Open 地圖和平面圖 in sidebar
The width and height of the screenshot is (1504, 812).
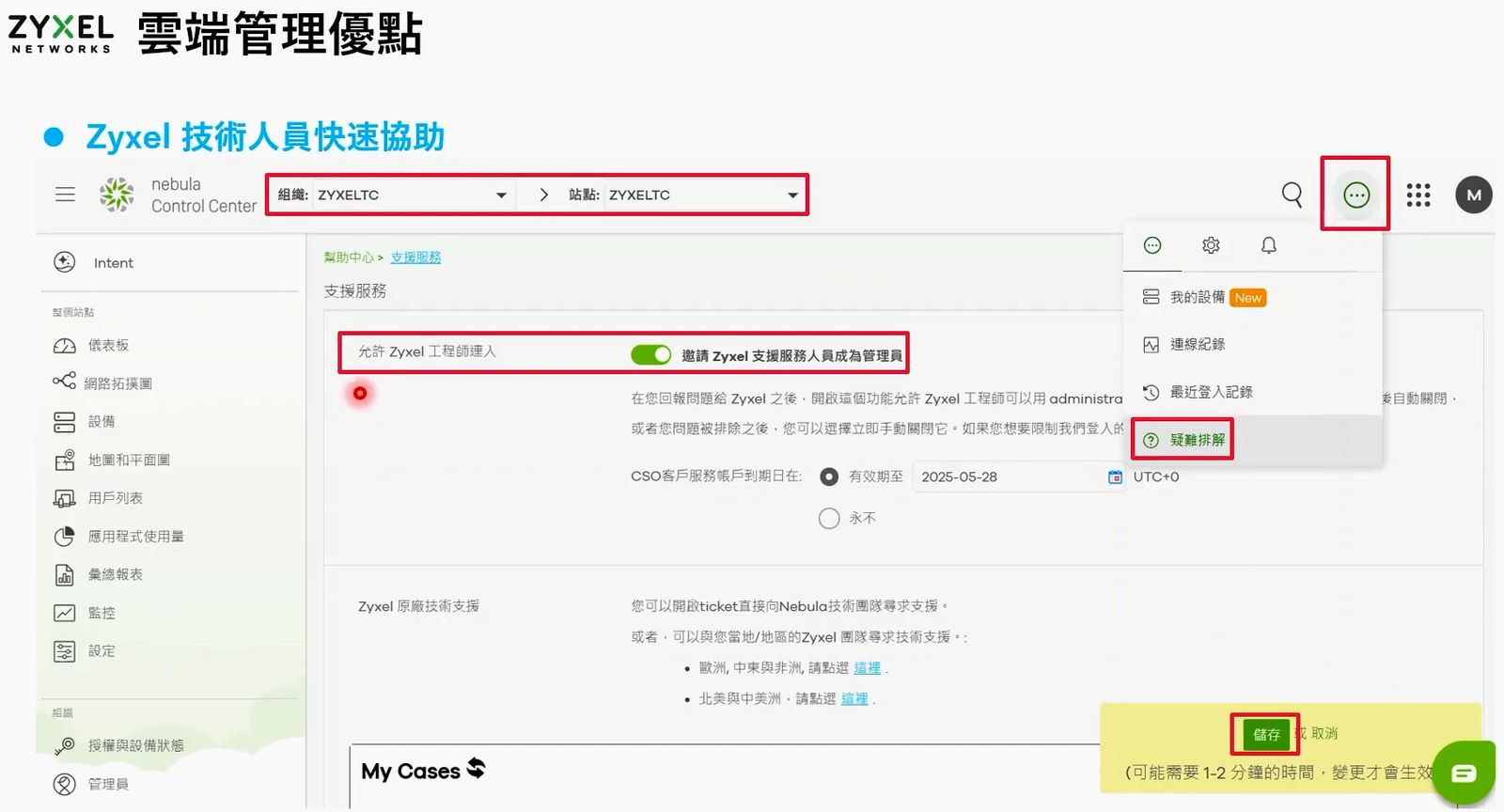pos(112,460)
